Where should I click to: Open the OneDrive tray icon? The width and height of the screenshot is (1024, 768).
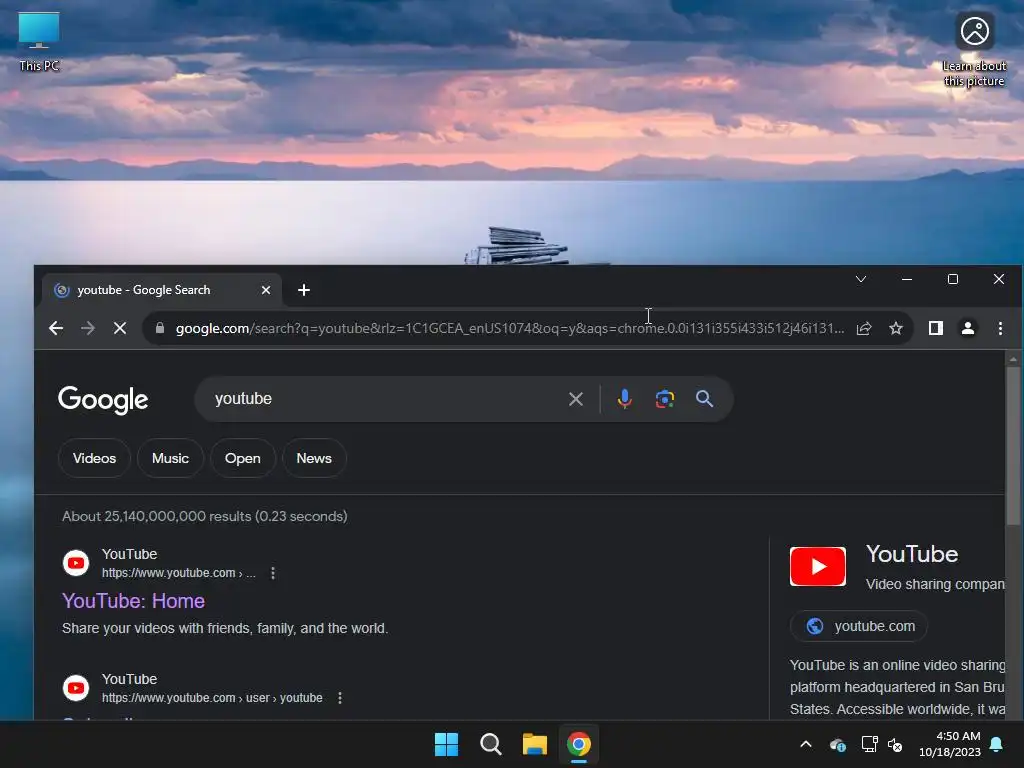pyautogui.click(x=838, y=744)
